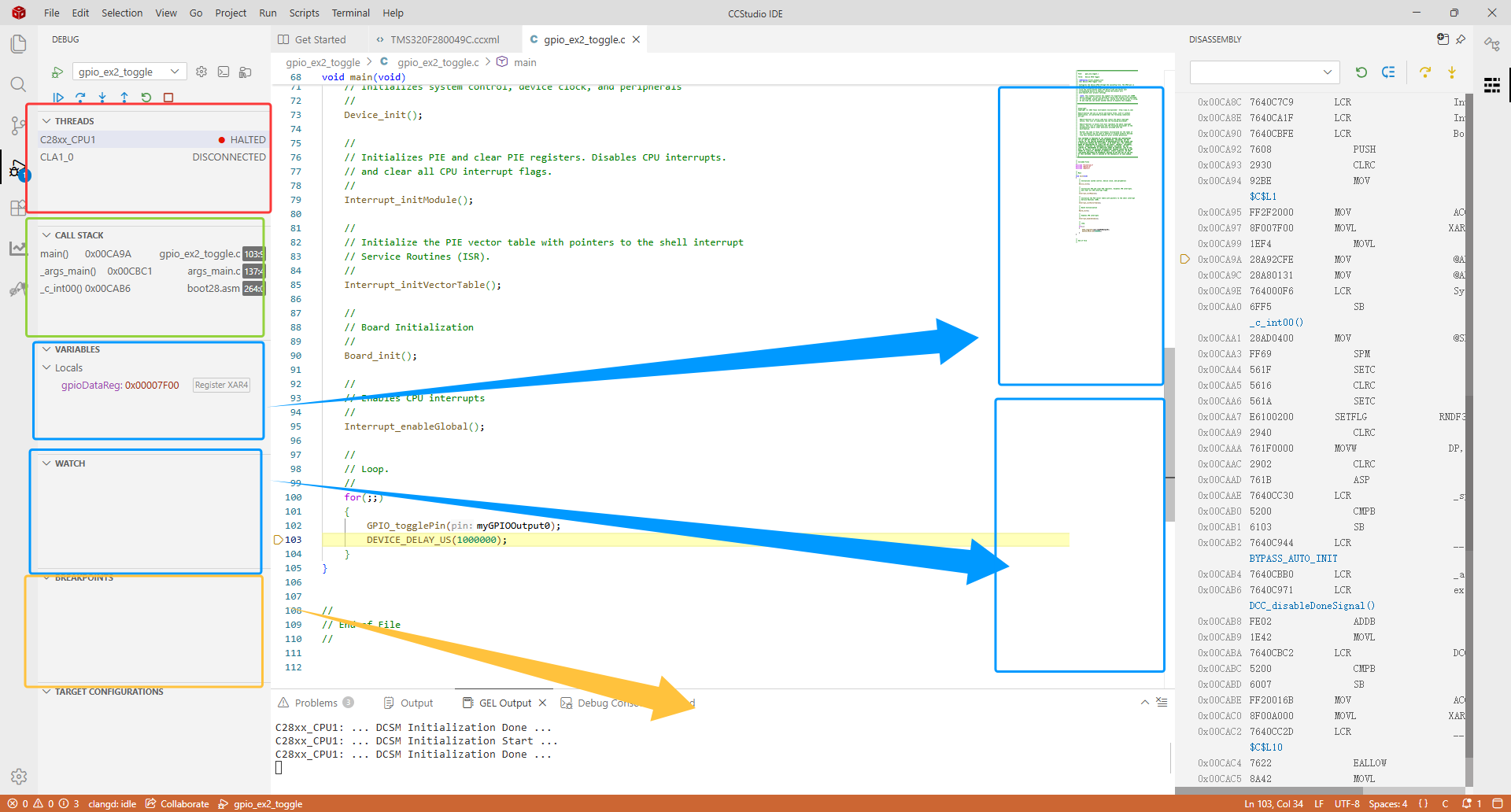Select the CLA1_0 disconnected thread
This screenshot has width=1511, height=812.
(153, 157)
